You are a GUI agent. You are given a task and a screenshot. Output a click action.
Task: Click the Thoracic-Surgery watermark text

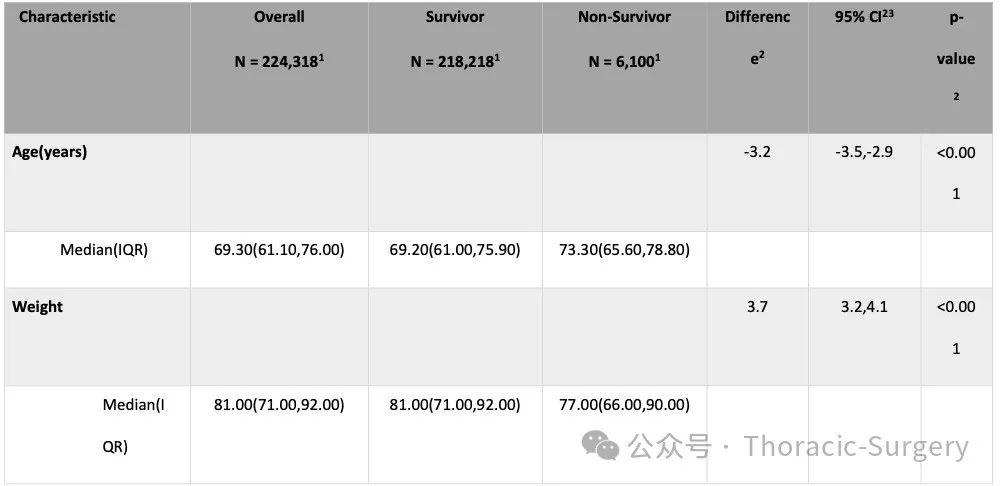tap(856, 446)
